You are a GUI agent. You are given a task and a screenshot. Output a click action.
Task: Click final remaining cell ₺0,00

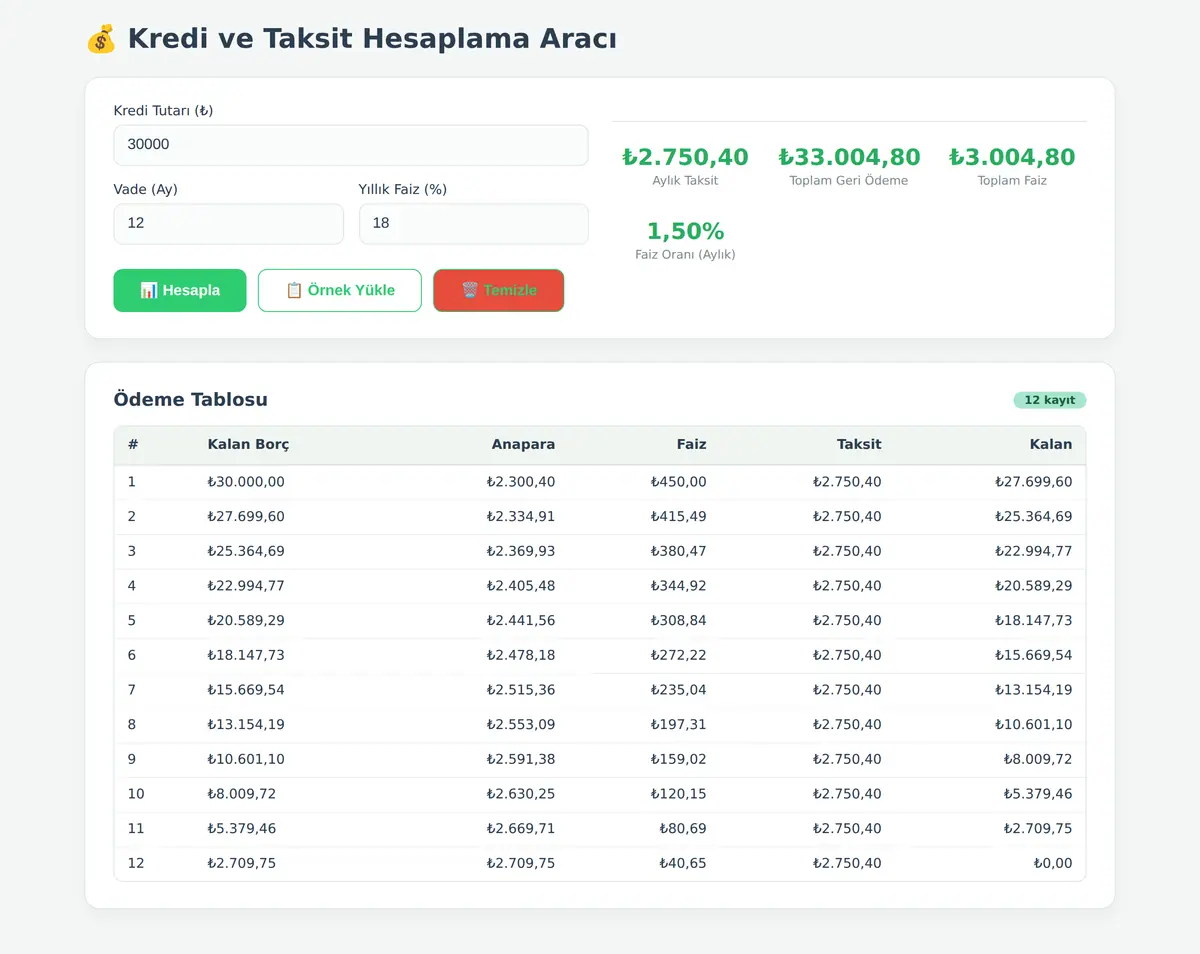pyautogui.click(x=1053, y=863)
